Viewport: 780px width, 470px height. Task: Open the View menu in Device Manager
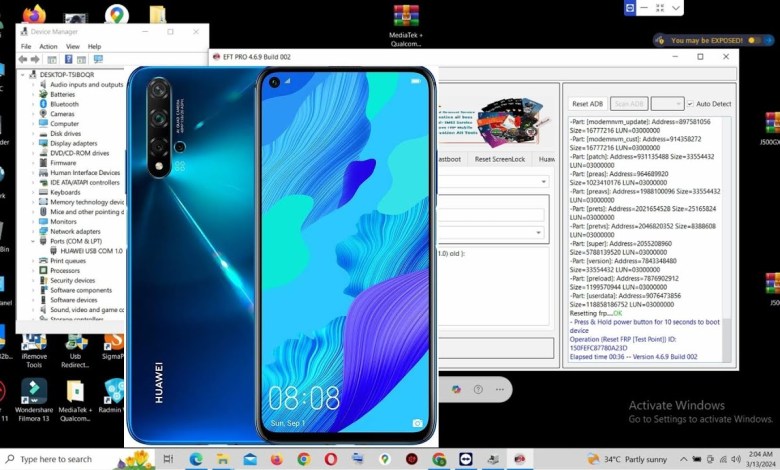(72, 46)
